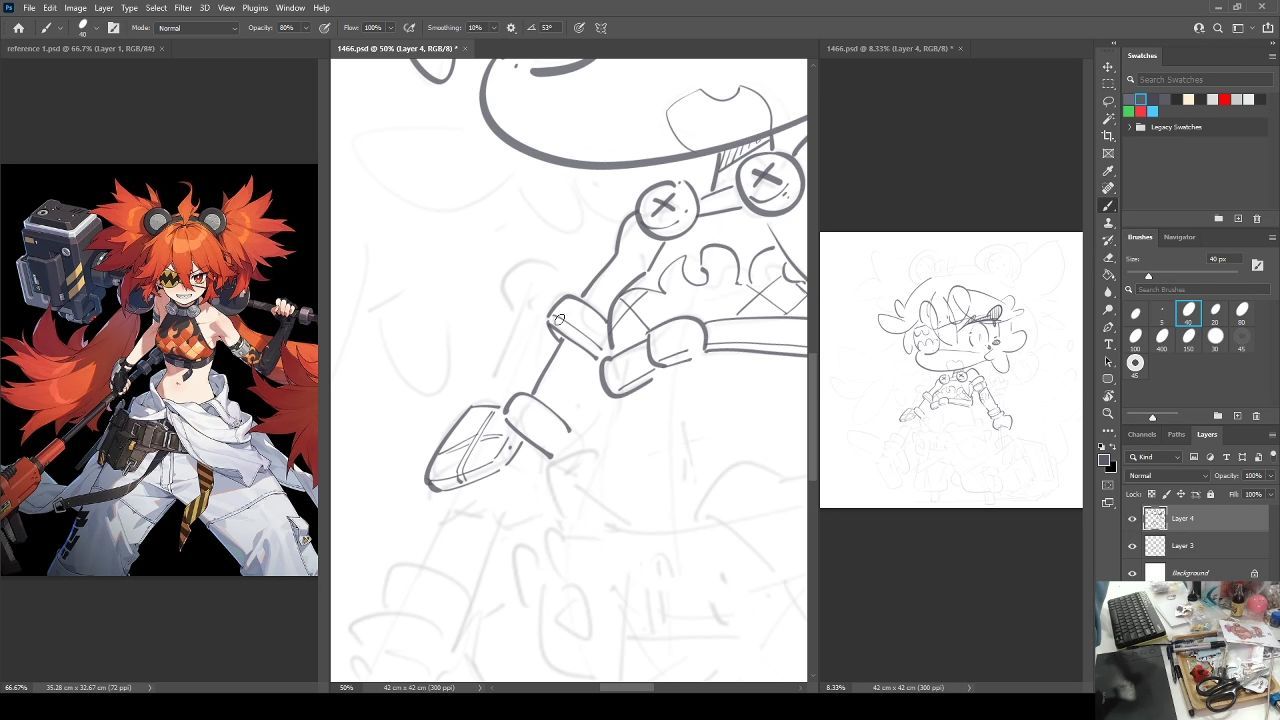Viewport: 1280px width, 720px height.
Task: Select the Paint Bucket tool
Action: pyautogui.click(x=1108, y=275)
